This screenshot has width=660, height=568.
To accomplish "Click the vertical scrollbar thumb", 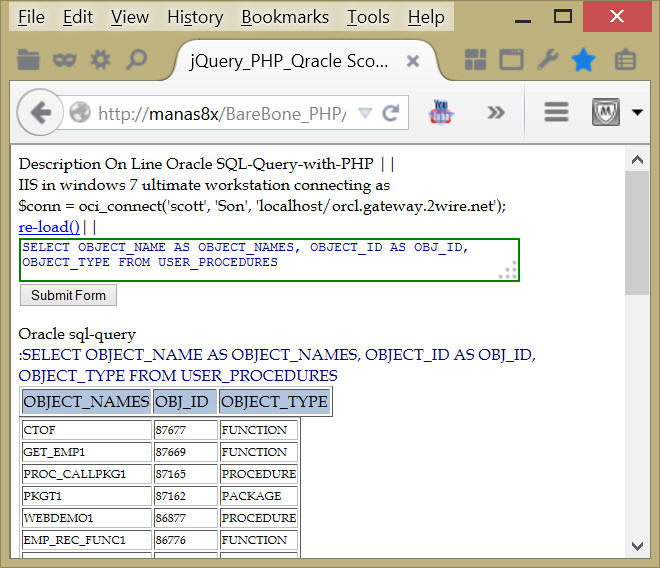I will (x=637, y=233).
